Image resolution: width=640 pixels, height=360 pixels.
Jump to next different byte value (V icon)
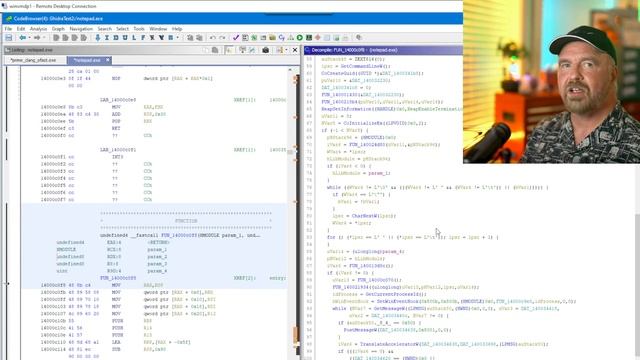point(161,38)
